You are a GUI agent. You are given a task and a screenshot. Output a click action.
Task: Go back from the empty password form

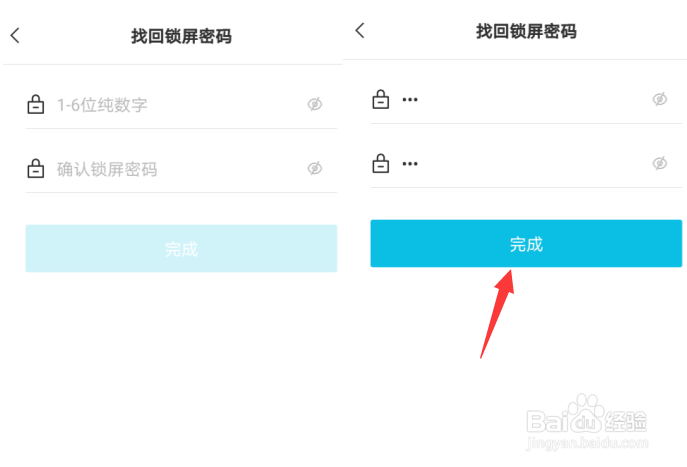click(x=15, y=35)
